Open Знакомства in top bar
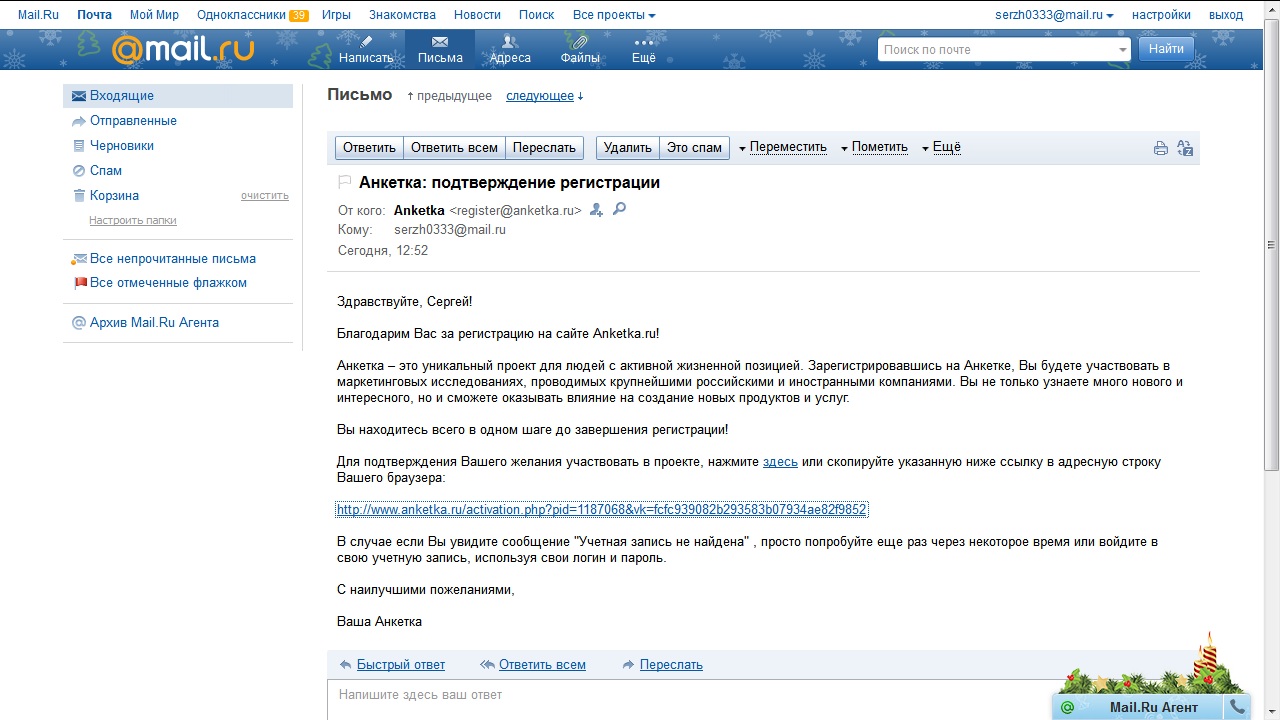Screen dimensions: 1280x720 click(x=402, y=15)
